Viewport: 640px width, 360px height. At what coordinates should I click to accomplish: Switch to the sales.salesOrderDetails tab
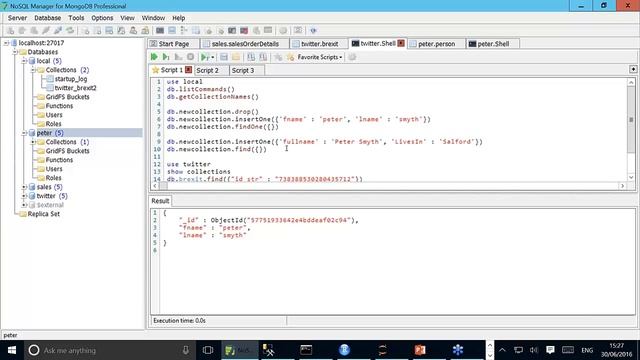coord(245,44)
